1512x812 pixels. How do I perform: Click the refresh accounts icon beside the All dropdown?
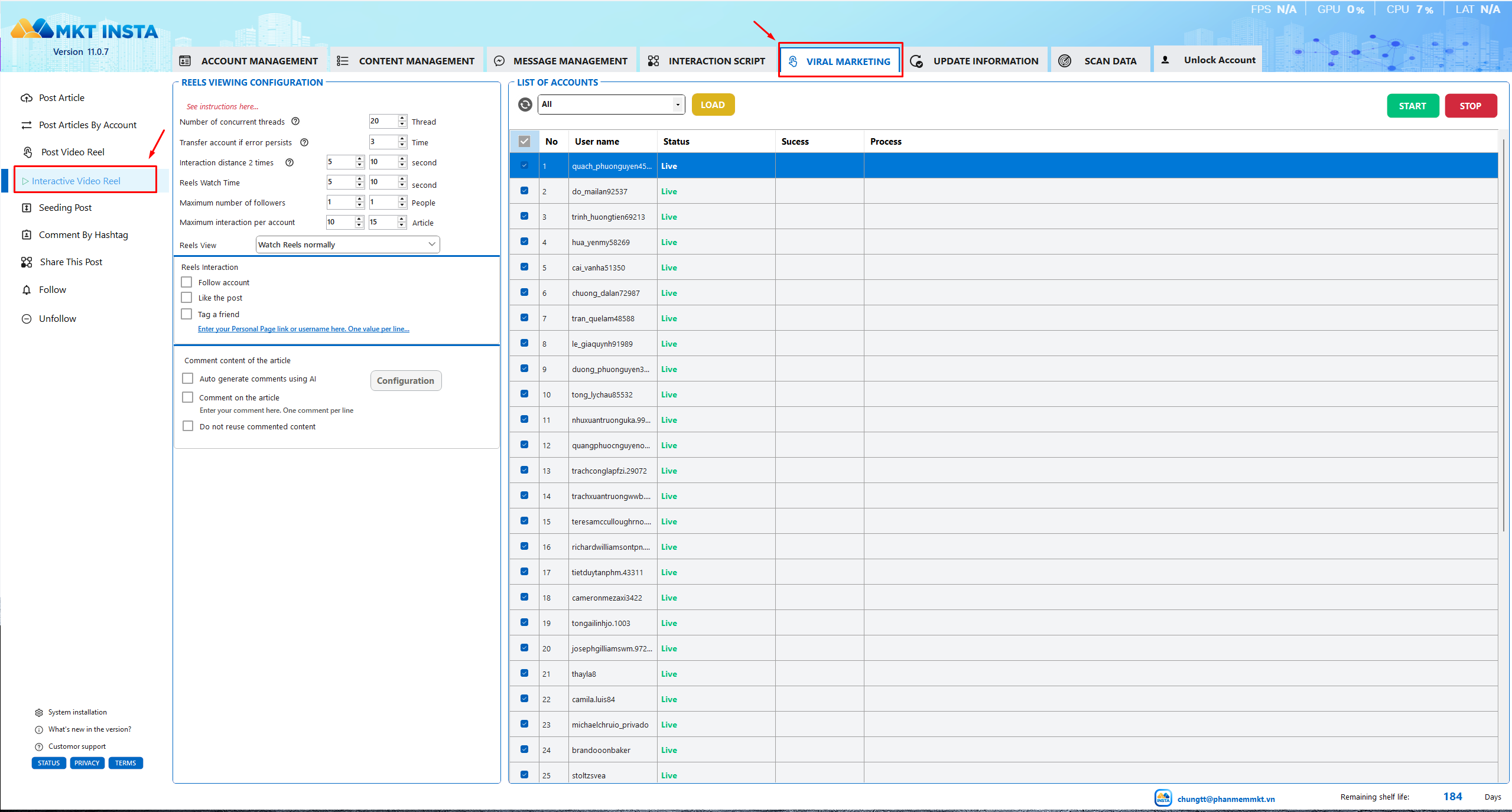525,105
